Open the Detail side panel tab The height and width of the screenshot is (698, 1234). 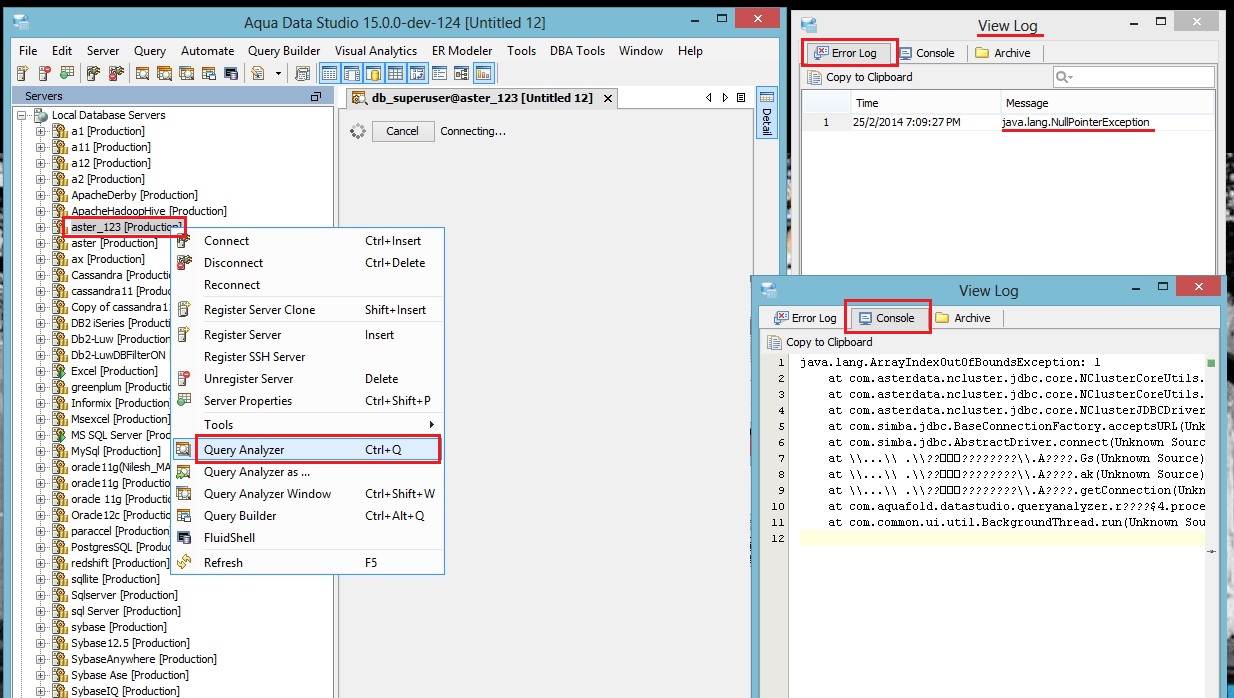(767, 112)
